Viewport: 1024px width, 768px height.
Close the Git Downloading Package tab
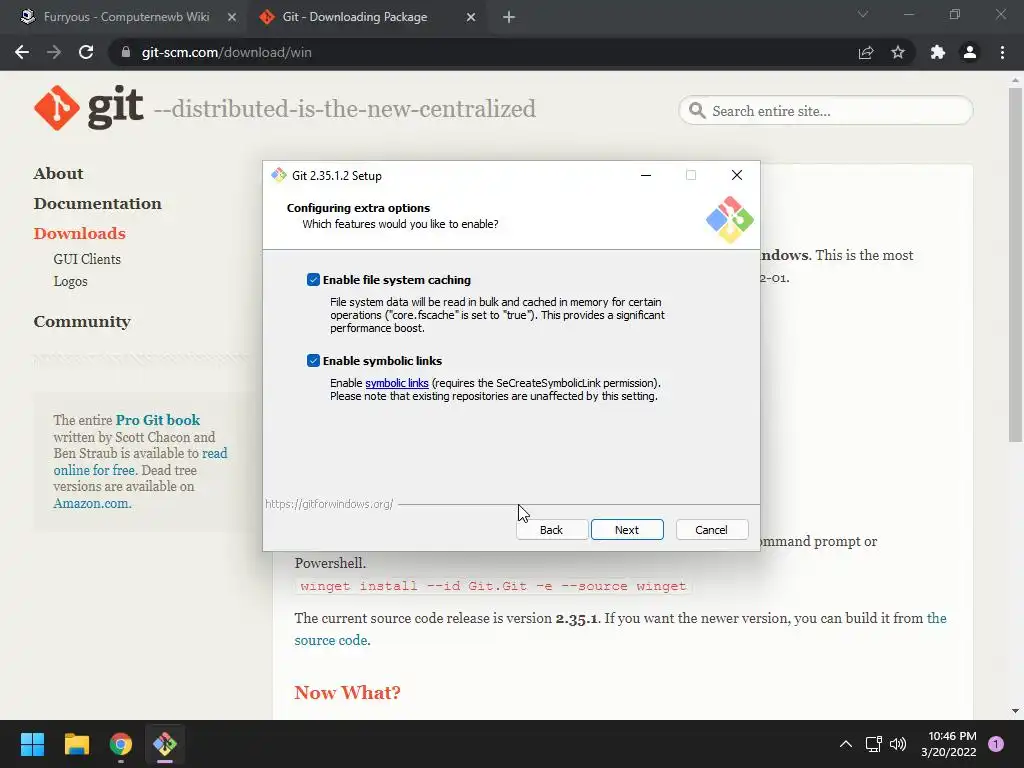coord(471,17)
